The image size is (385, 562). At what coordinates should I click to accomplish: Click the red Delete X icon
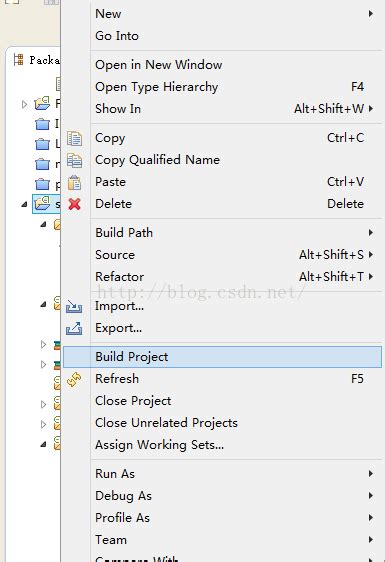click(x=74, y=204)
